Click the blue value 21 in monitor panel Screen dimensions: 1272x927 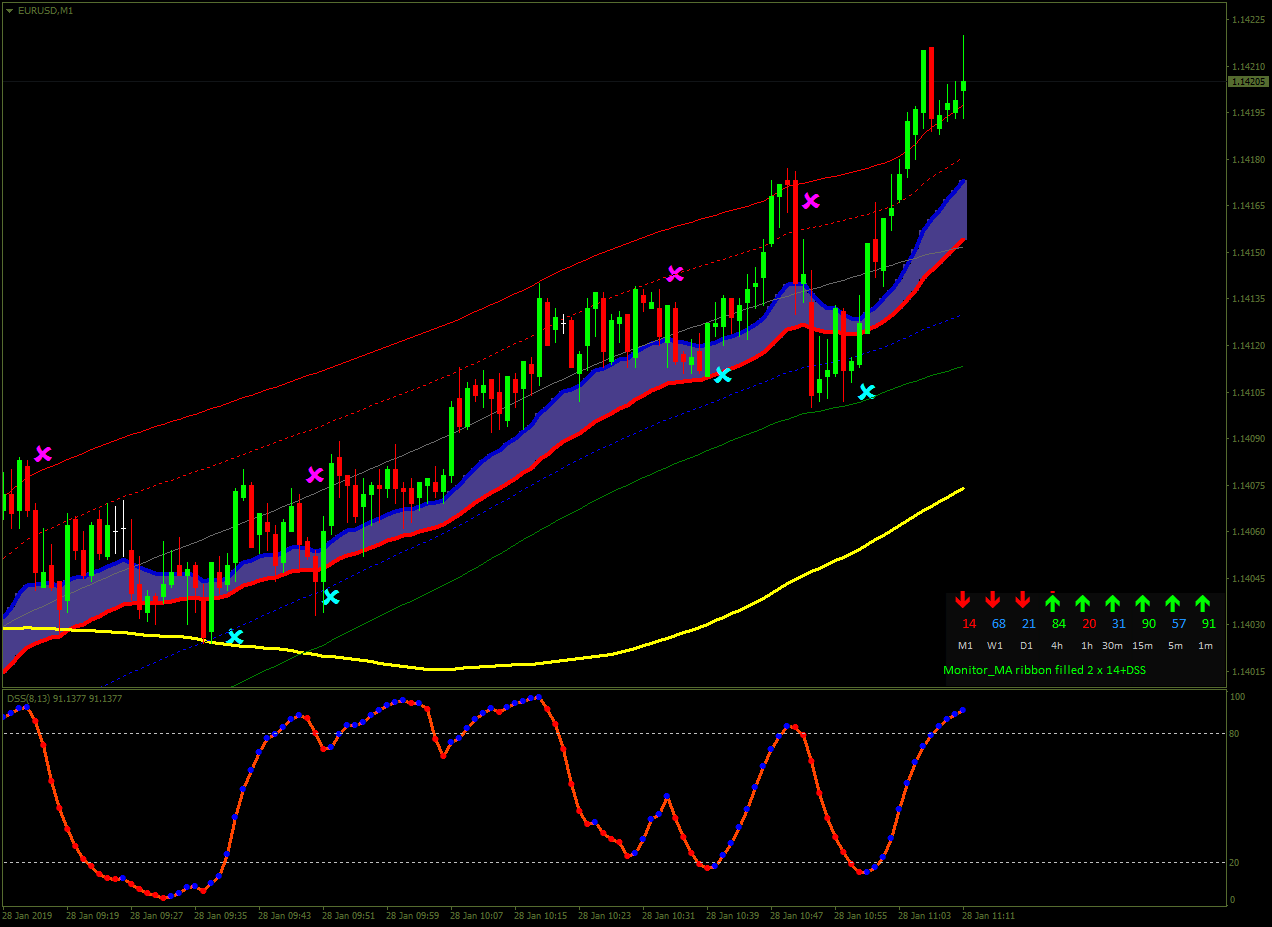click(1029, 624)
